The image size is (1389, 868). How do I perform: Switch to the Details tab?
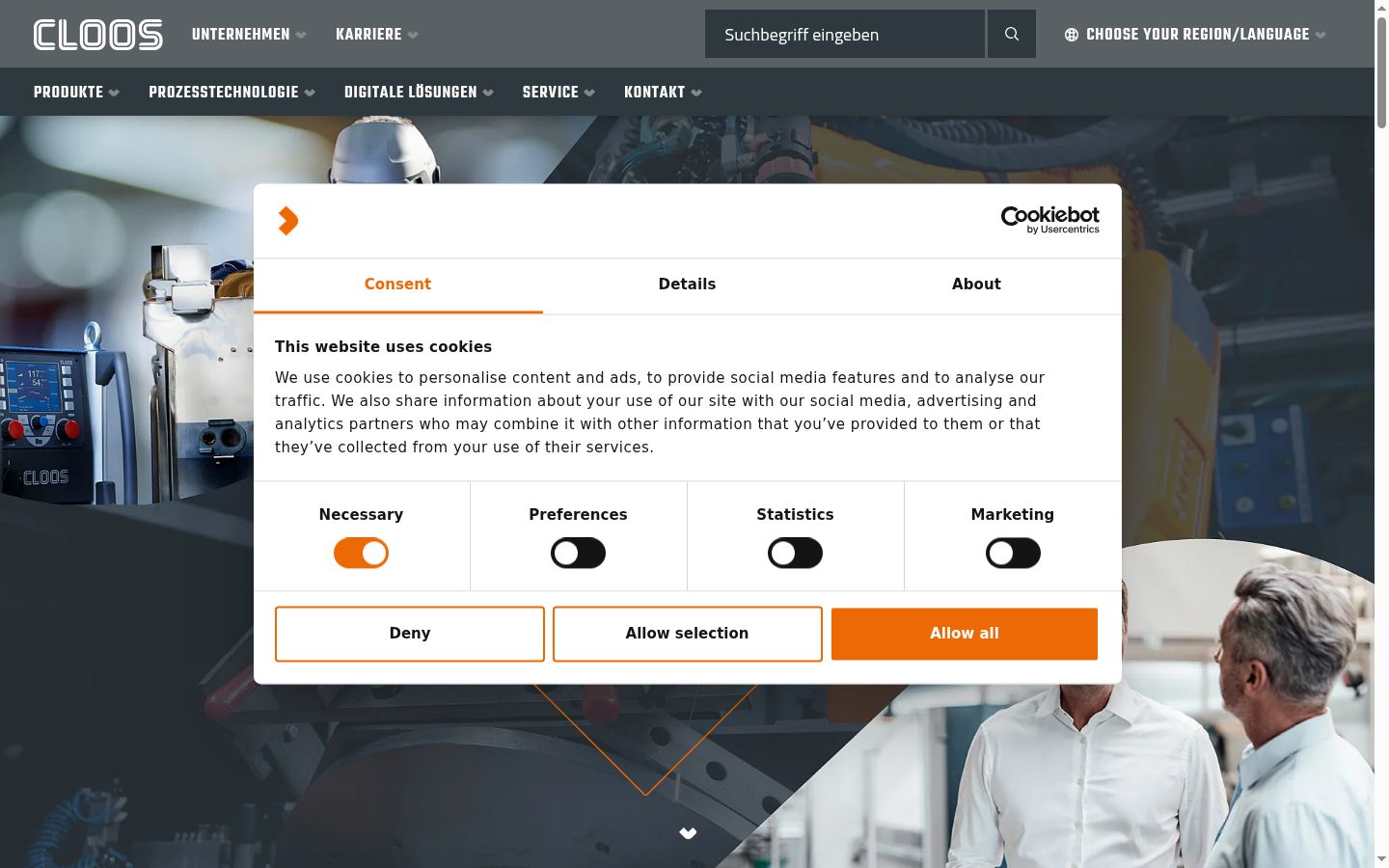[687, 285]
